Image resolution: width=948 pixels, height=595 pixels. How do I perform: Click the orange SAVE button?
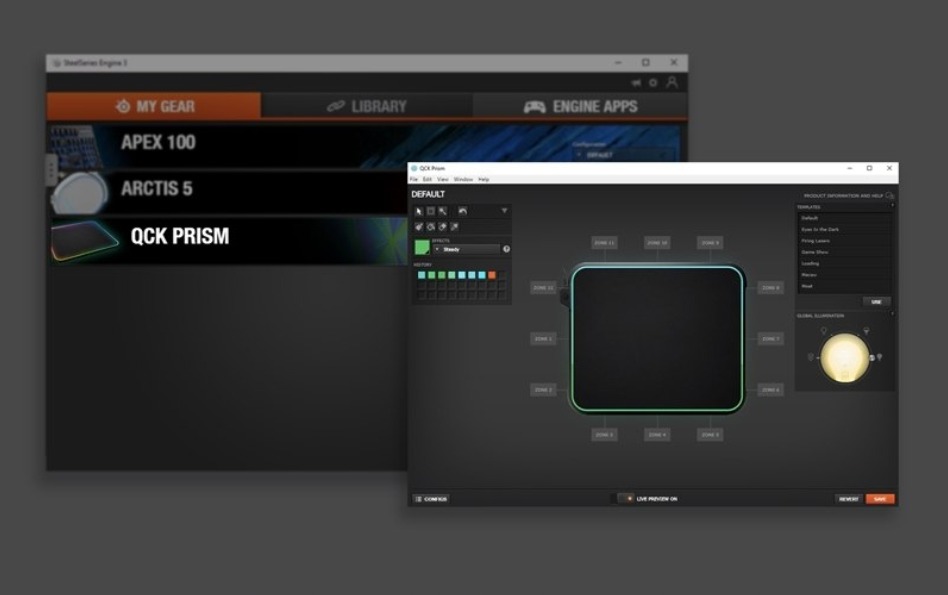[880, 499]
